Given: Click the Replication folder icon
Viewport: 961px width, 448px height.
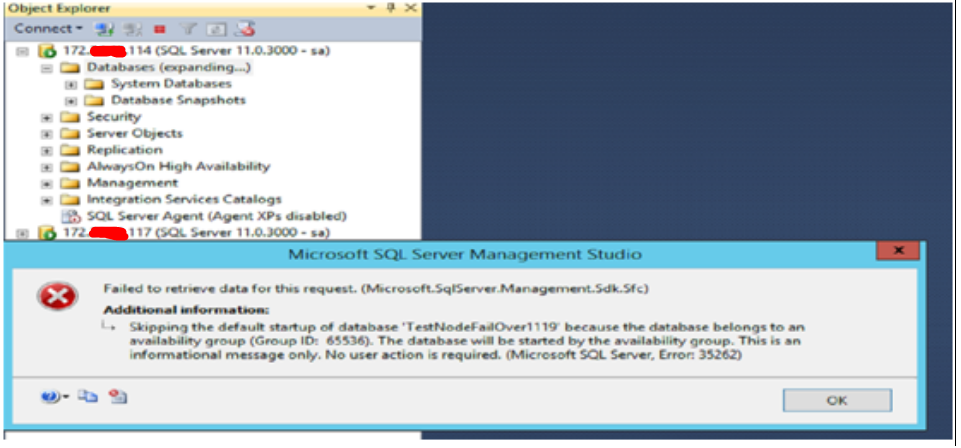Looking at the screenshot, I should coord(70,151).
